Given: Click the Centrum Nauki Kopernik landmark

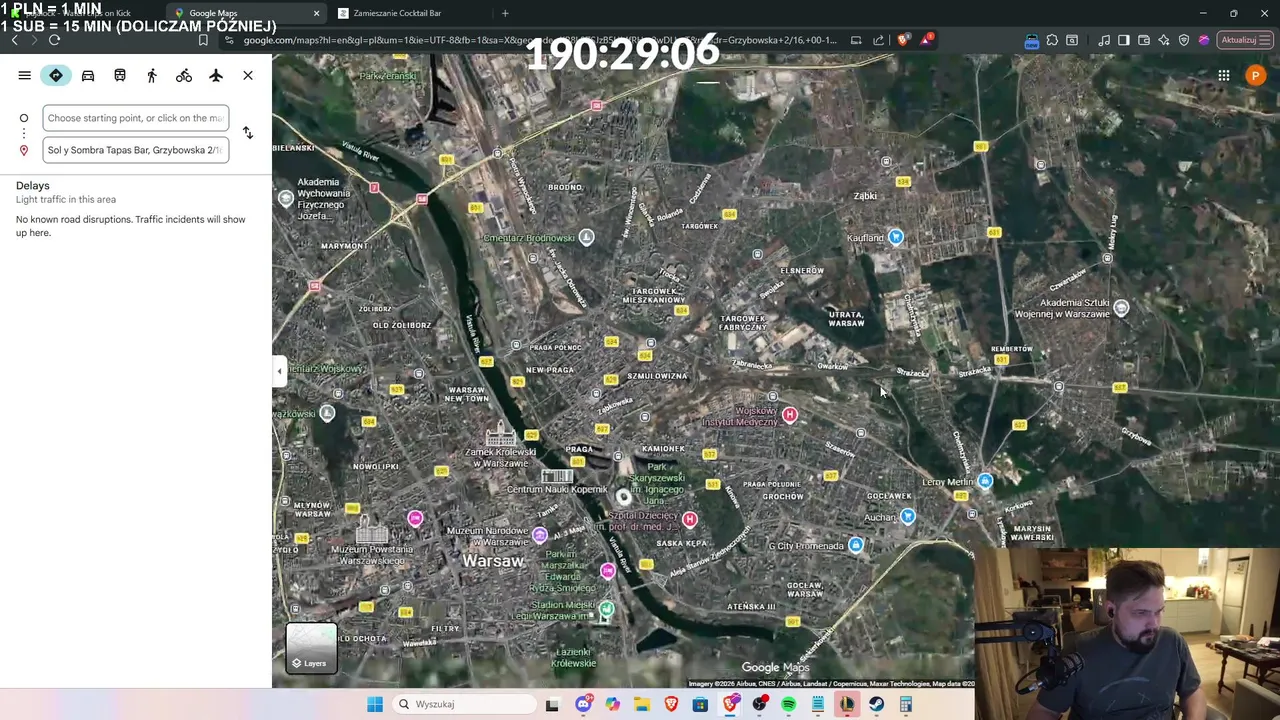Looking at the screenshot, I should pyautogui.click(x=557, y=477).
